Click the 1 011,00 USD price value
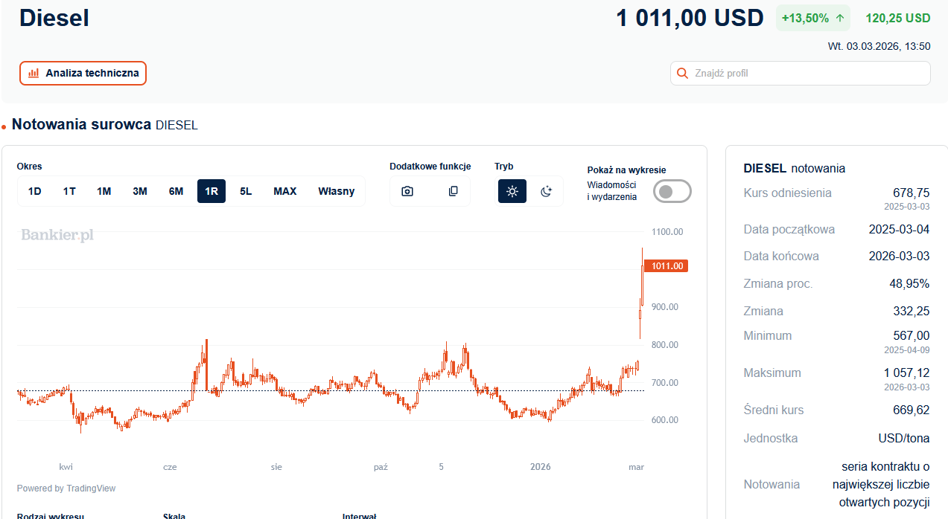Image resolution: width=948 pixels, height=519 pixels. [x=690, y=18]
